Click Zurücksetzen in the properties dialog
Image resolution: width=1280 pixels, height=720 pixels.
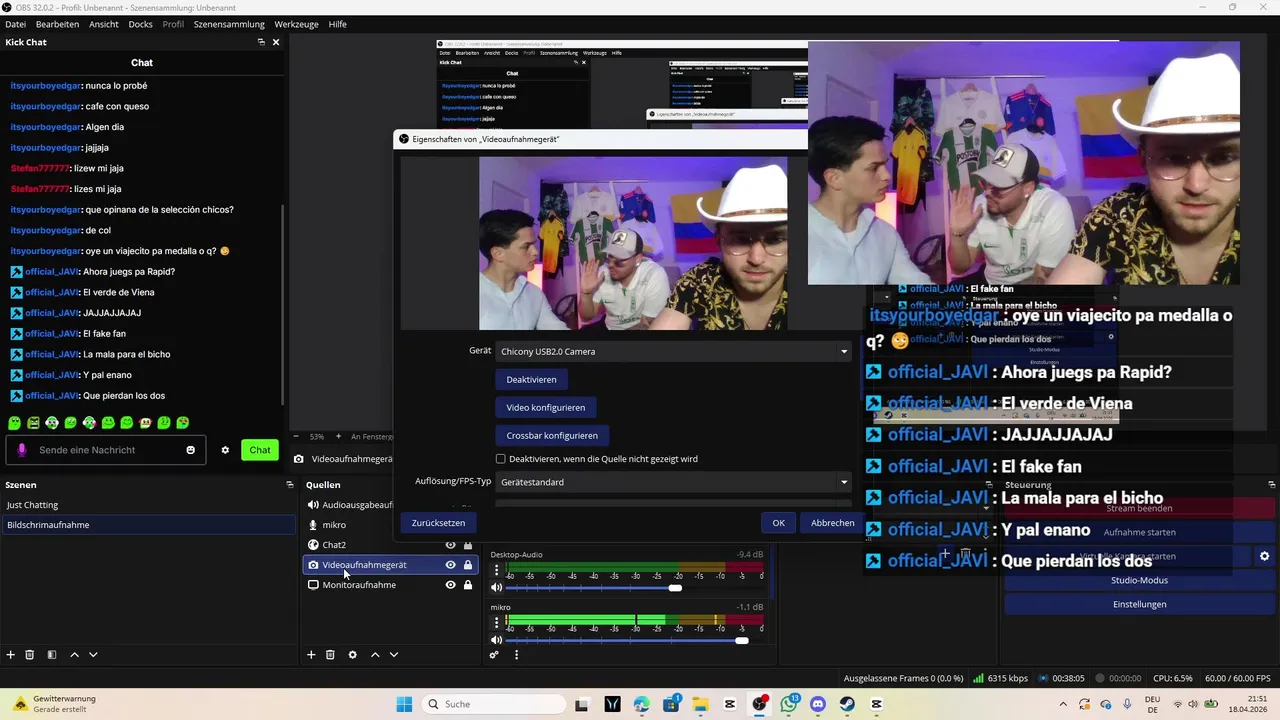(x=438, y=523)
